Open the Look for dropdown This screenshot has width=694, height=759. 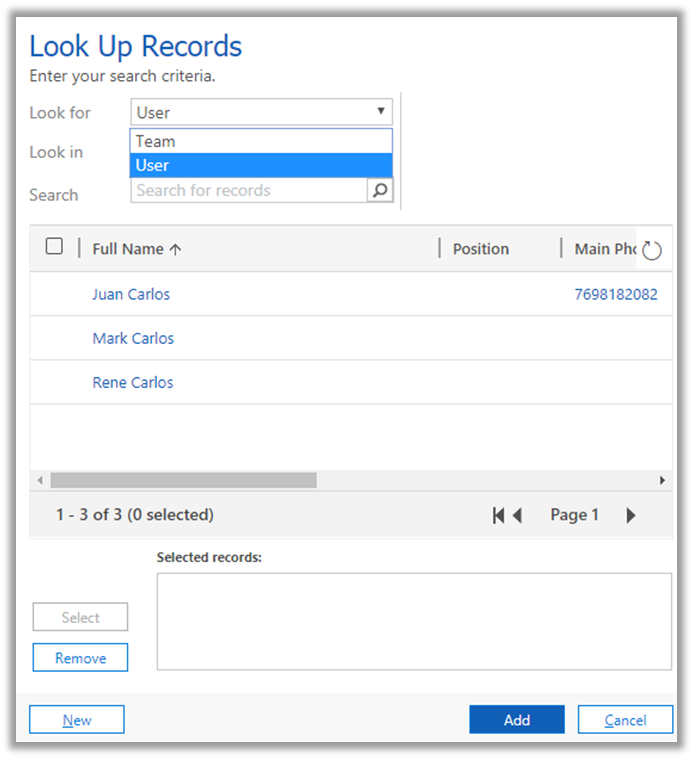[261, 112]
